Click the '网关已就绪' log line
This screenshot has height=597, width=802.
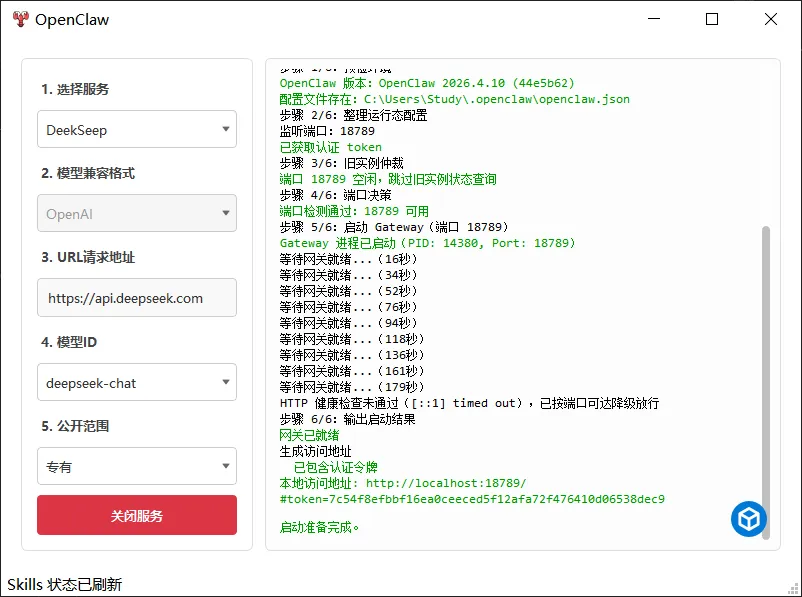[309, 435]
